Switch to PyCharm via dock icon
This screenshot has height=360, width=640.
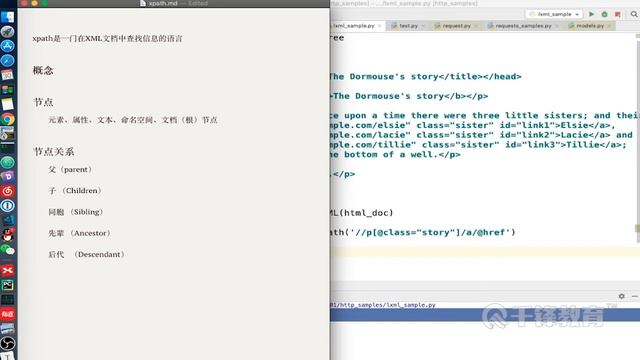pos(7,285)
